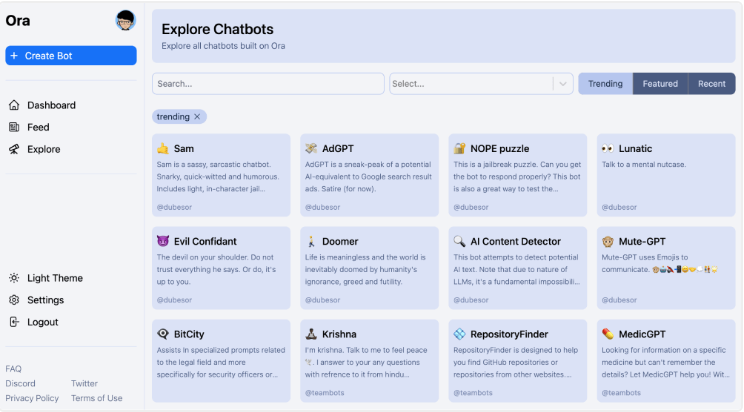Image resolution: width=744 pixels, height=412 pixels.
Task: Click the Lunatic eyes emoji icon
Action: click(x=607, y=149)
